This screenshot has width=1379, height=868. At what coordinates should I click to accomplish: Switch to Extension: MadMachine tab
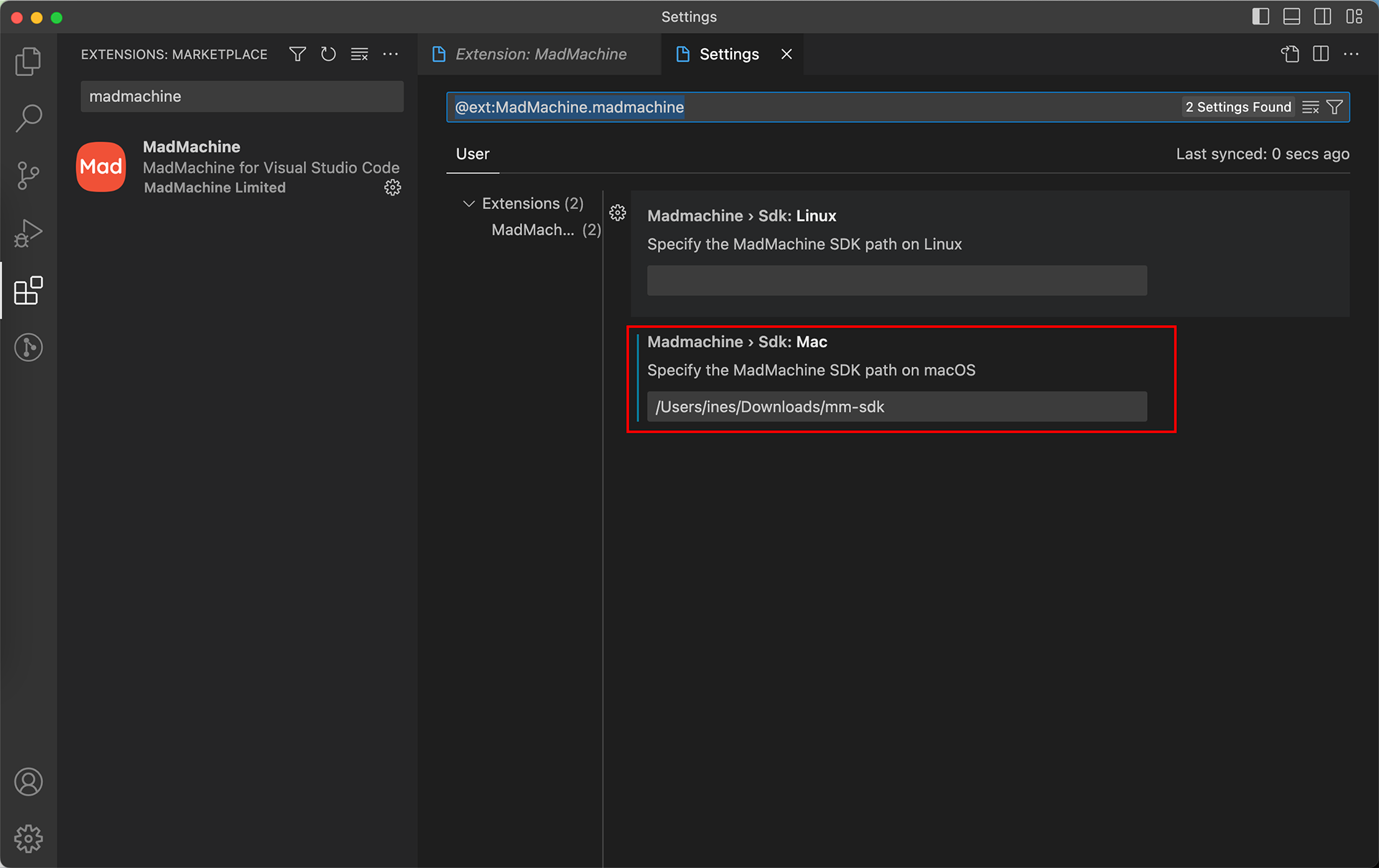coord(538,54)
